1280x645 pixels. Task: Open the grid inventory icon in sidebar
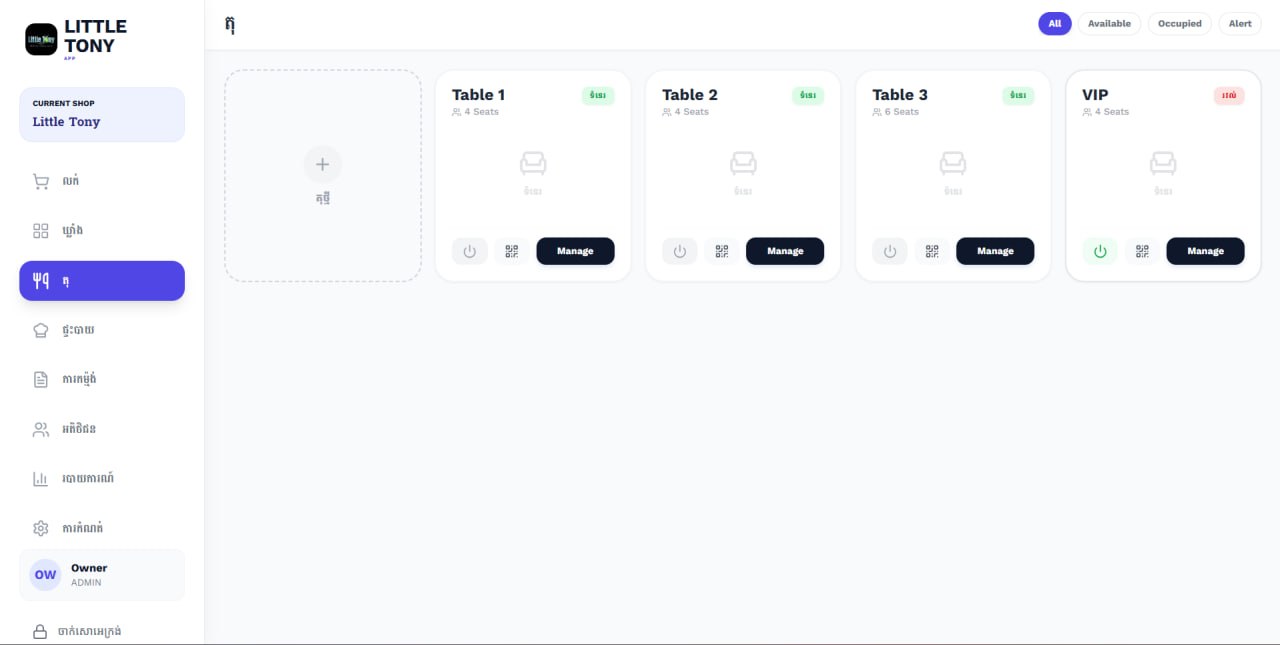(x=102, y=231)
